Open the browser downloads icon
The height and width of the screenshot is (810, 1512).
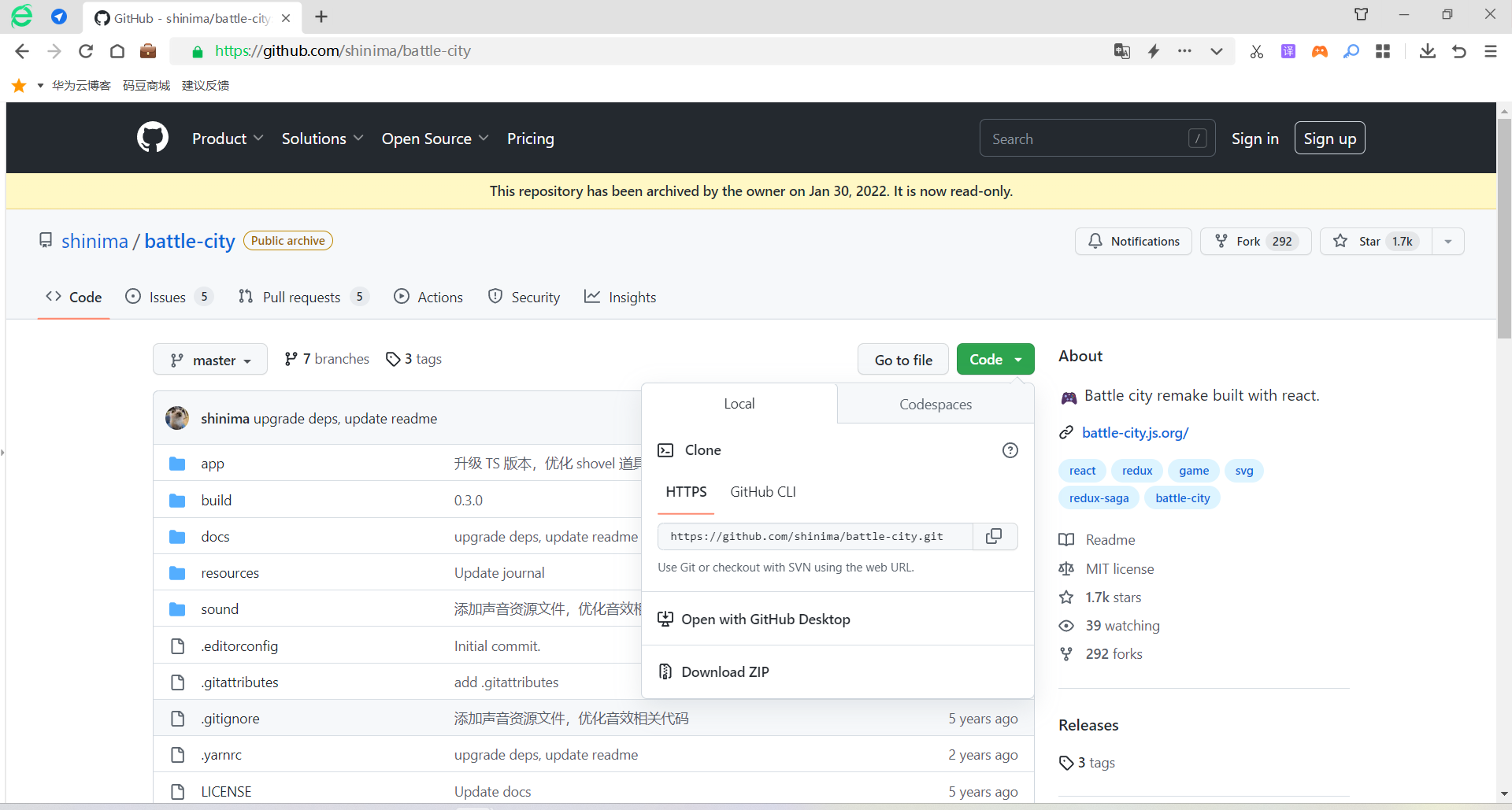coord(1428,51)
